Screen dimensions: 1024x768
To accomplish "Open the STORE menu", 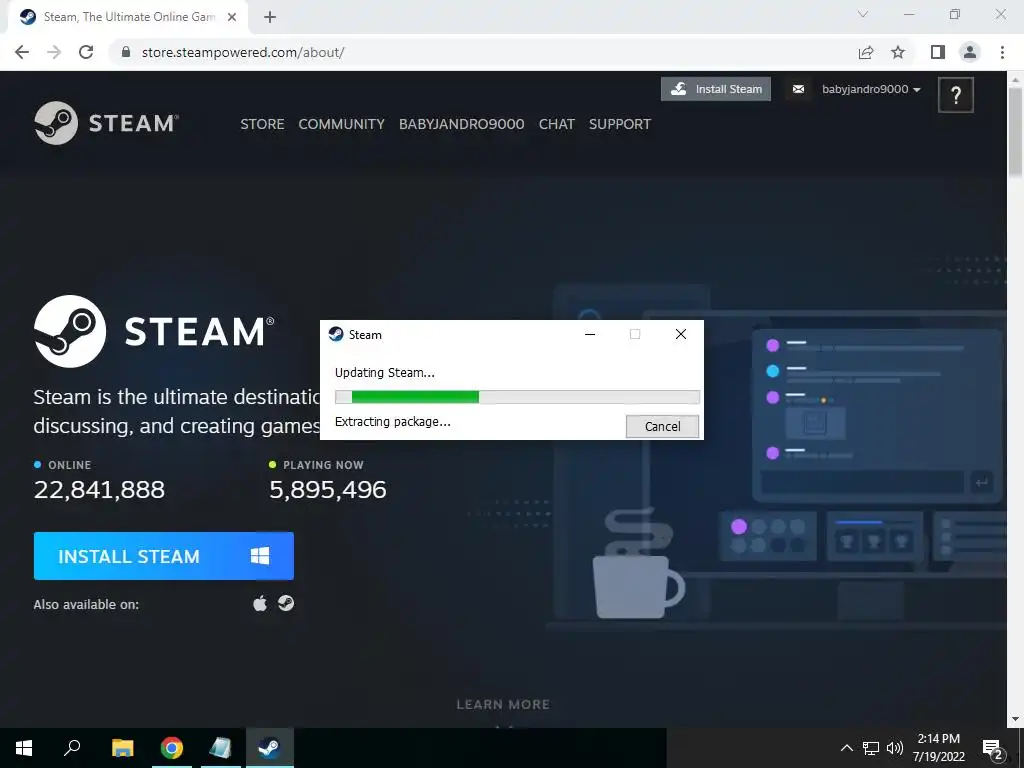I will (x=262, y=124).
